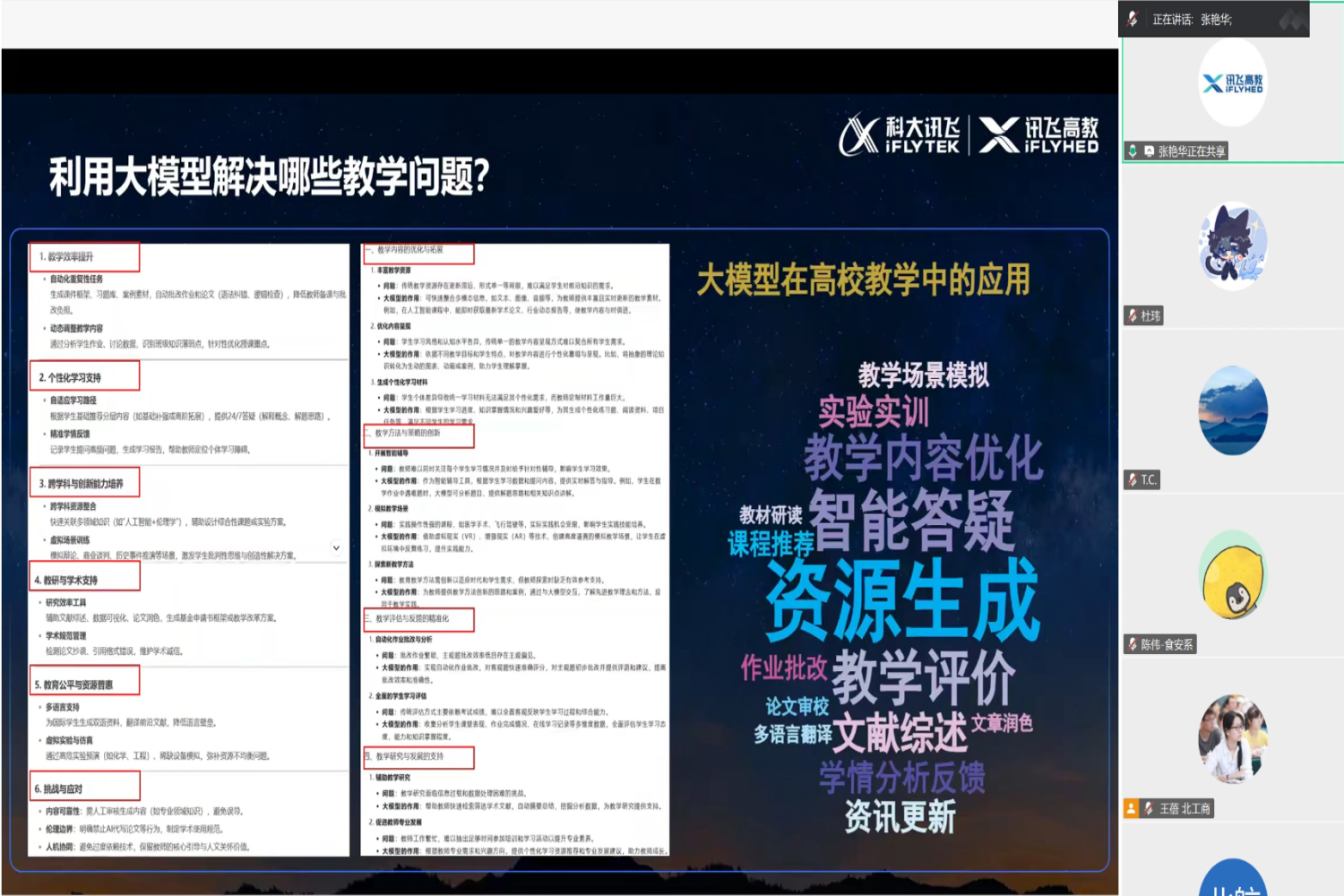Expand the chevron-down arrow in left document
The image size is (1344, 896).
[x=336, y=547]
